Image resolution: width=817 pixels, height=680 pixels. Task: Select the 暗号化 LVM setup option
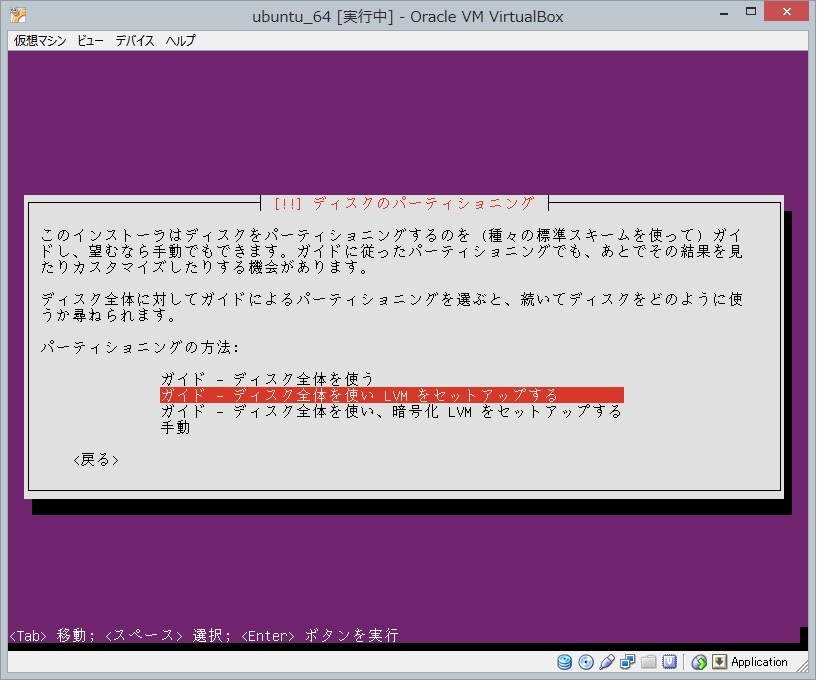coord(391,412)
